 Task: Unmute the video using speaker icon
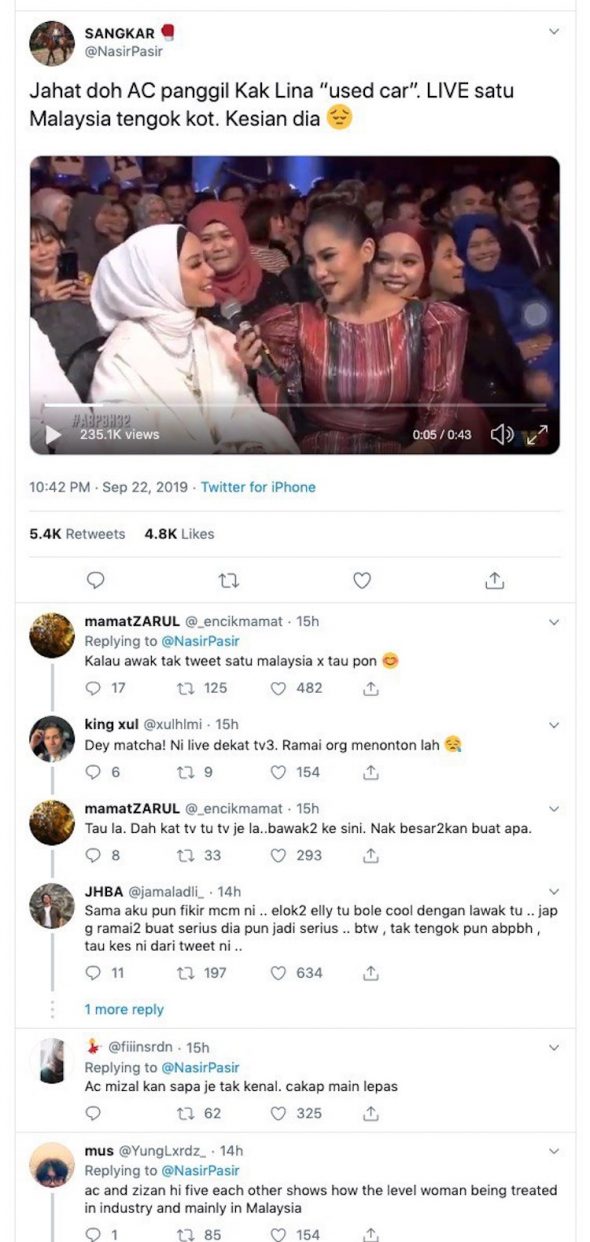[x=502, y=434]
